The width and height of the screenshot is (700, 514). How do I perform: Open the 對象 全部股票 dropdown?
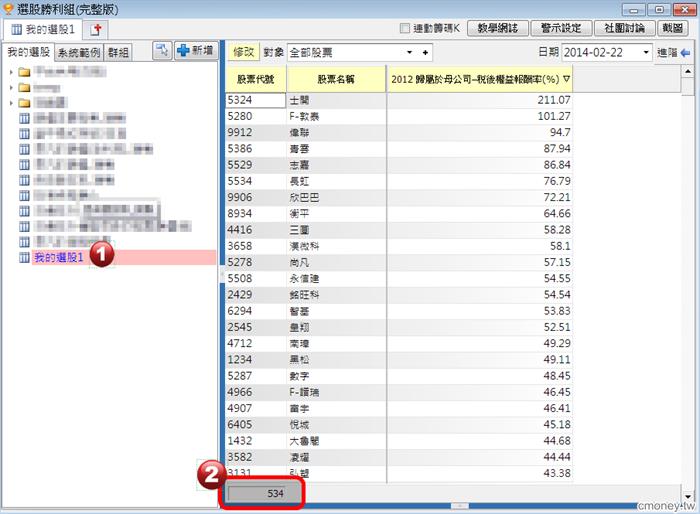pos(409,53)
